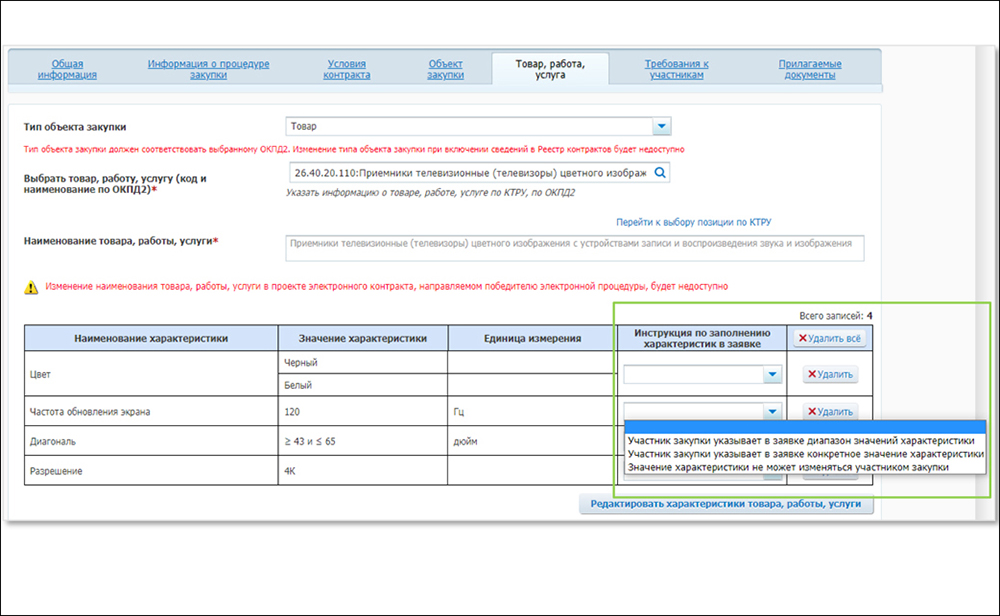Open 'Объект закупки' tab
This screenshot has height=616, width=1000.
coord(445,69)
